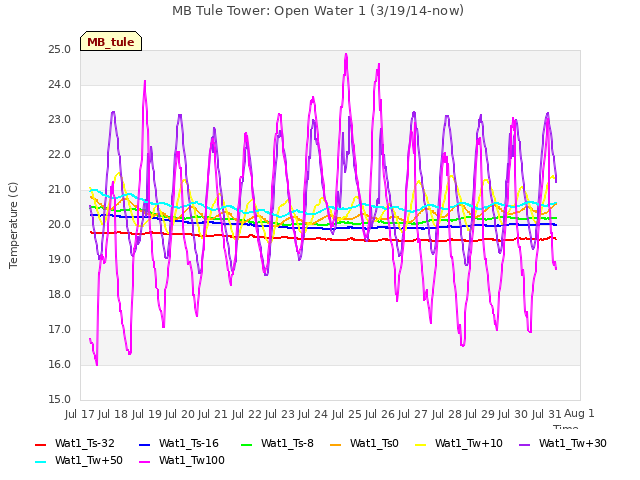This screenshot has height=480, width=640.
Task: Click the 22.0 y-axis tick label
Action: 60,155
